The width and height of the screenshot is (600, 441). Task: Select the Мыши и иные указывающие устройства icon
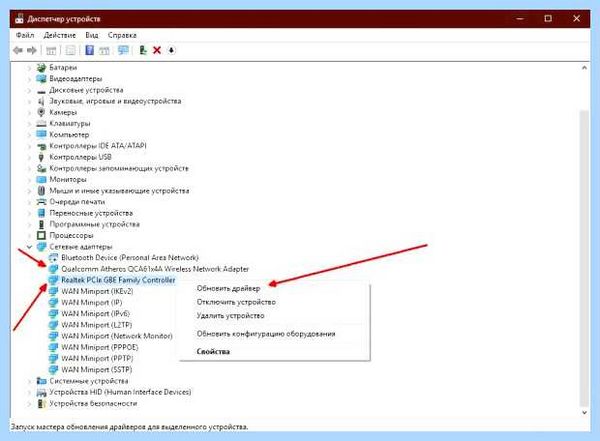(41, 190)
